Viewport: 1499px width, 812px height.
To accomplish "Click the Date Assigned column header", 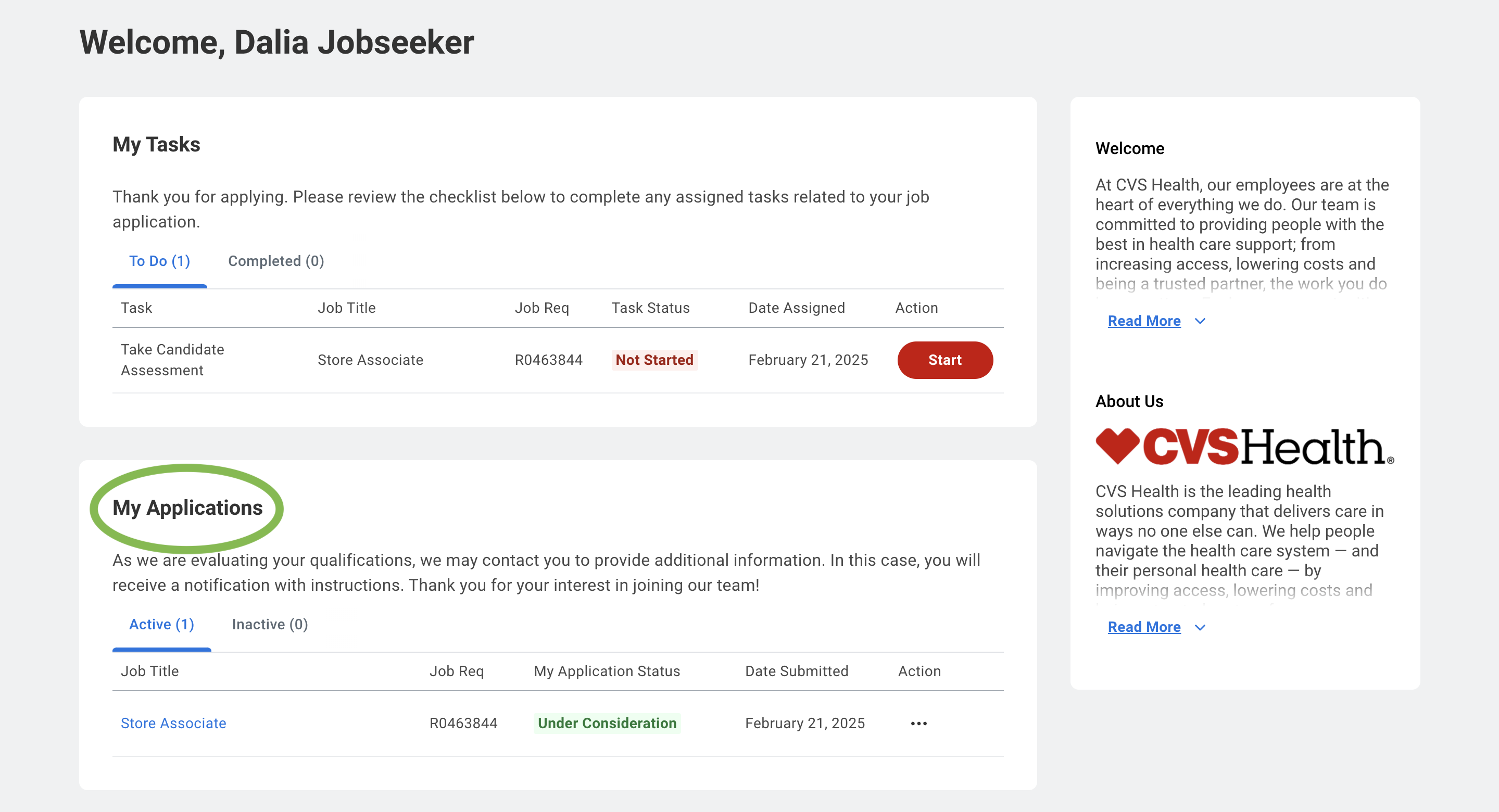I will (796, 308).
